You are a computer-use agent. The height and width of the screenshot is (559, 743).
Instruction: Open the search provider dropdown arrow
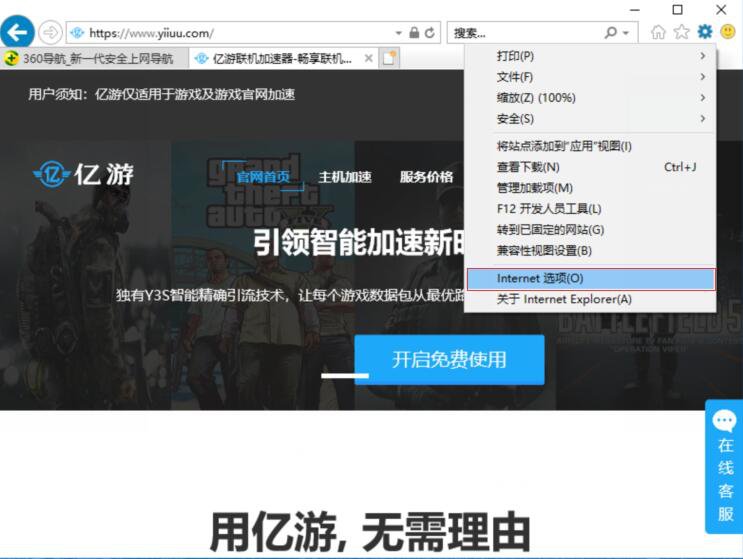[x=626, y=33]
